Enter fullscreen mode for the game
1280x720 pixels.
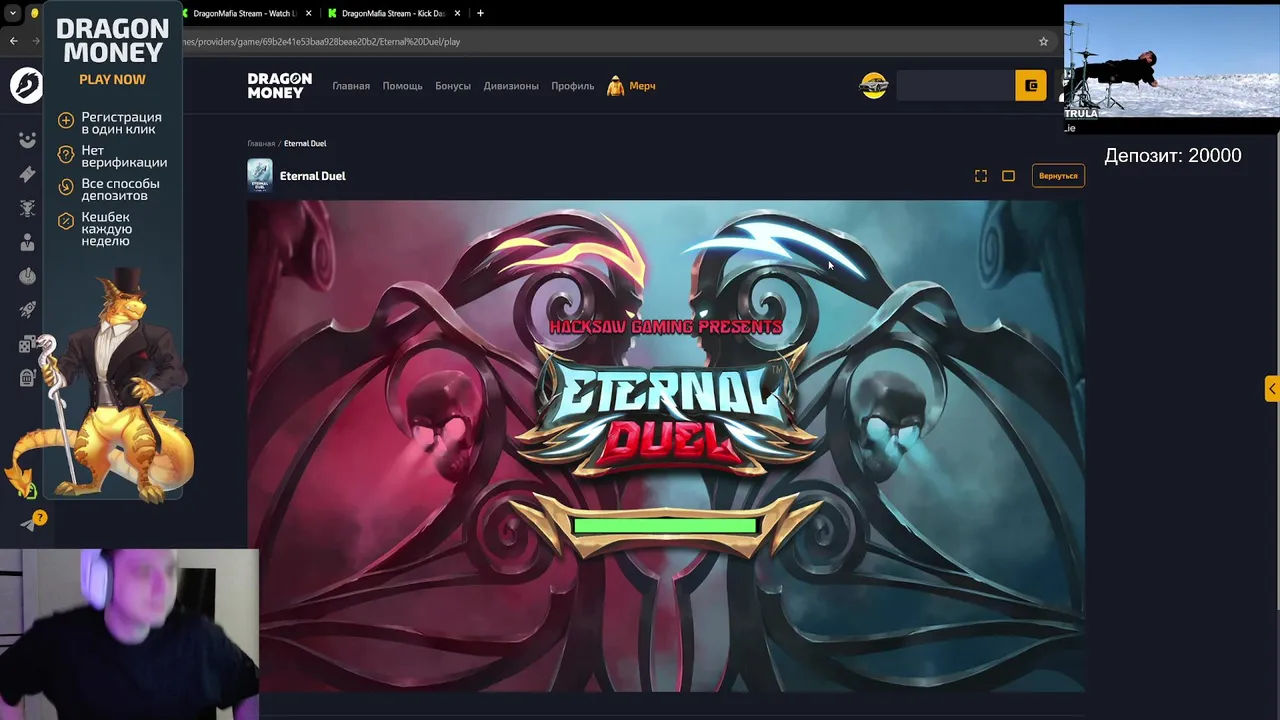(981, 176)
